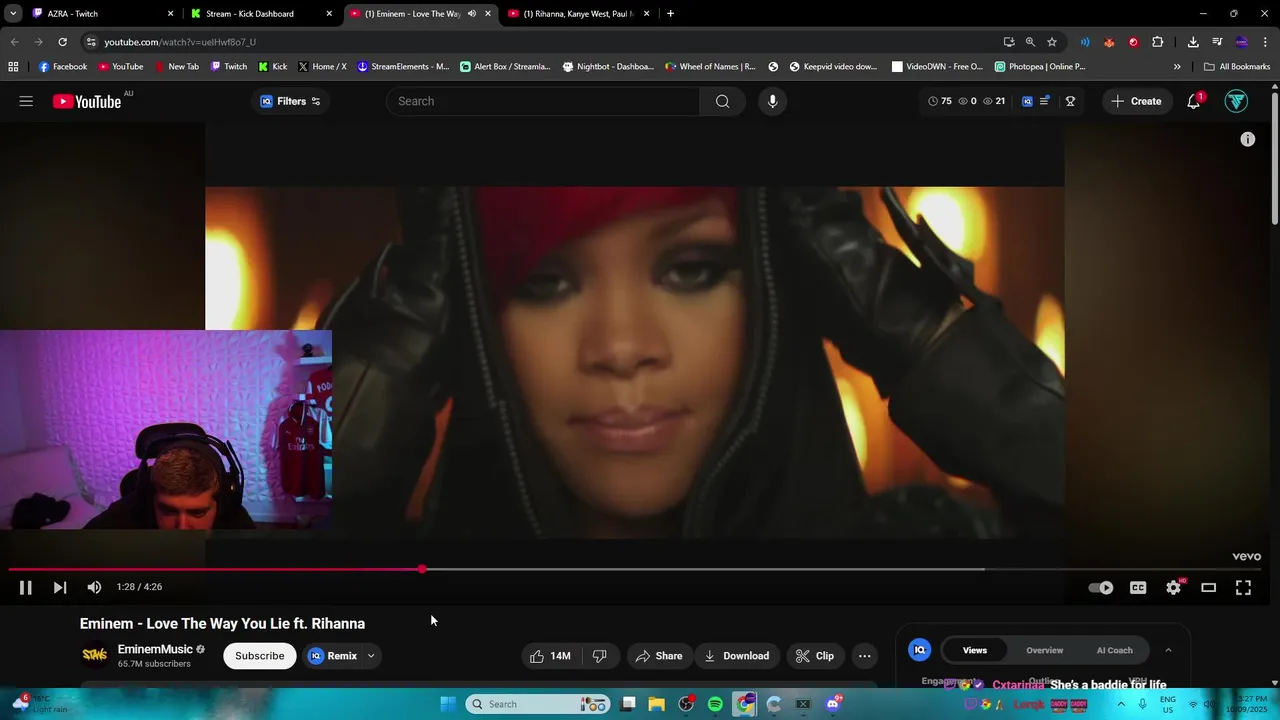Open the browser Downloads icon
1280x720 pixels.
1193,42
